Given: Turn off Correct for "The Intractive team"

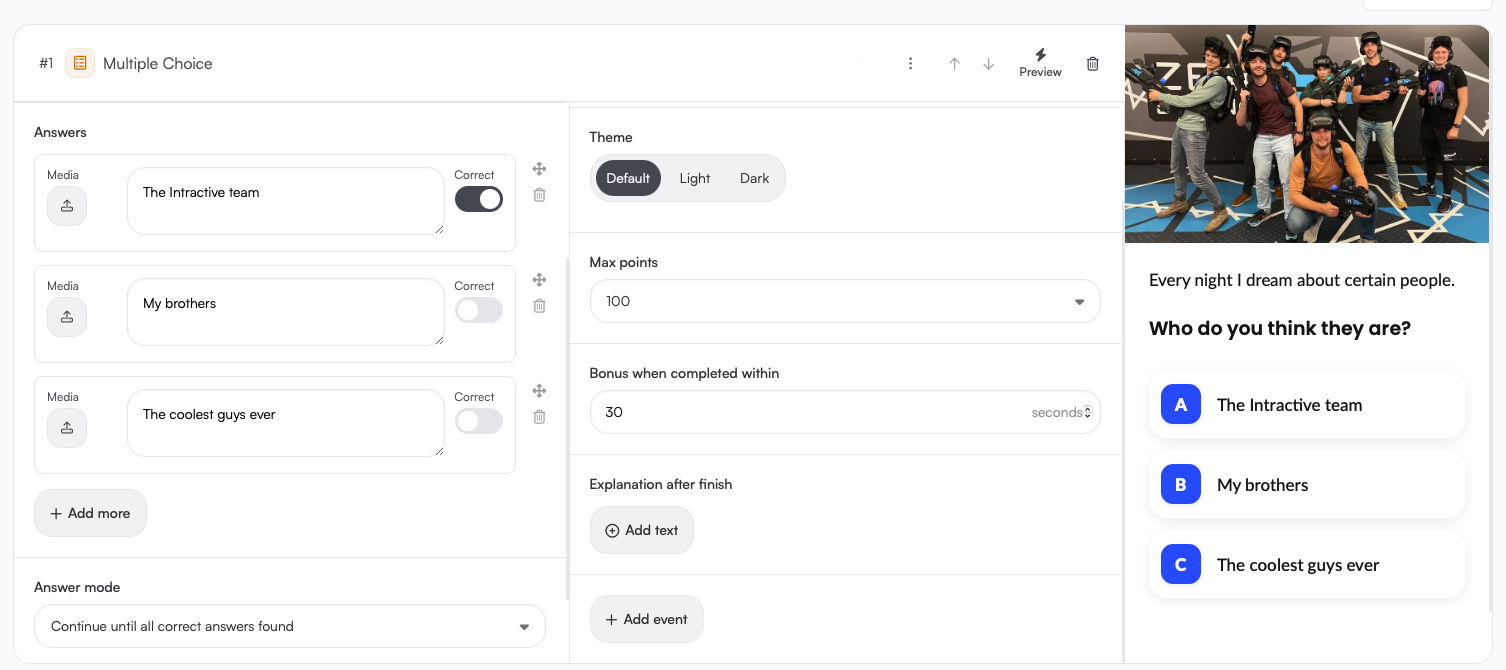Looking at the screenshot, I should coord(479,199).
